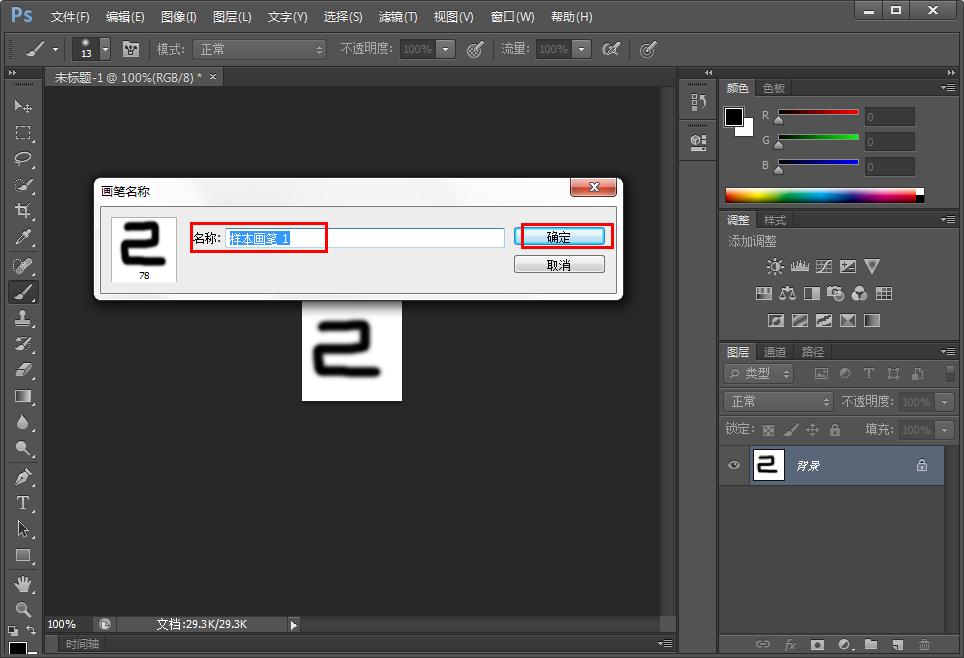Click the 确定 button
This screenshot has height=658, width=964.
(559, 237)
